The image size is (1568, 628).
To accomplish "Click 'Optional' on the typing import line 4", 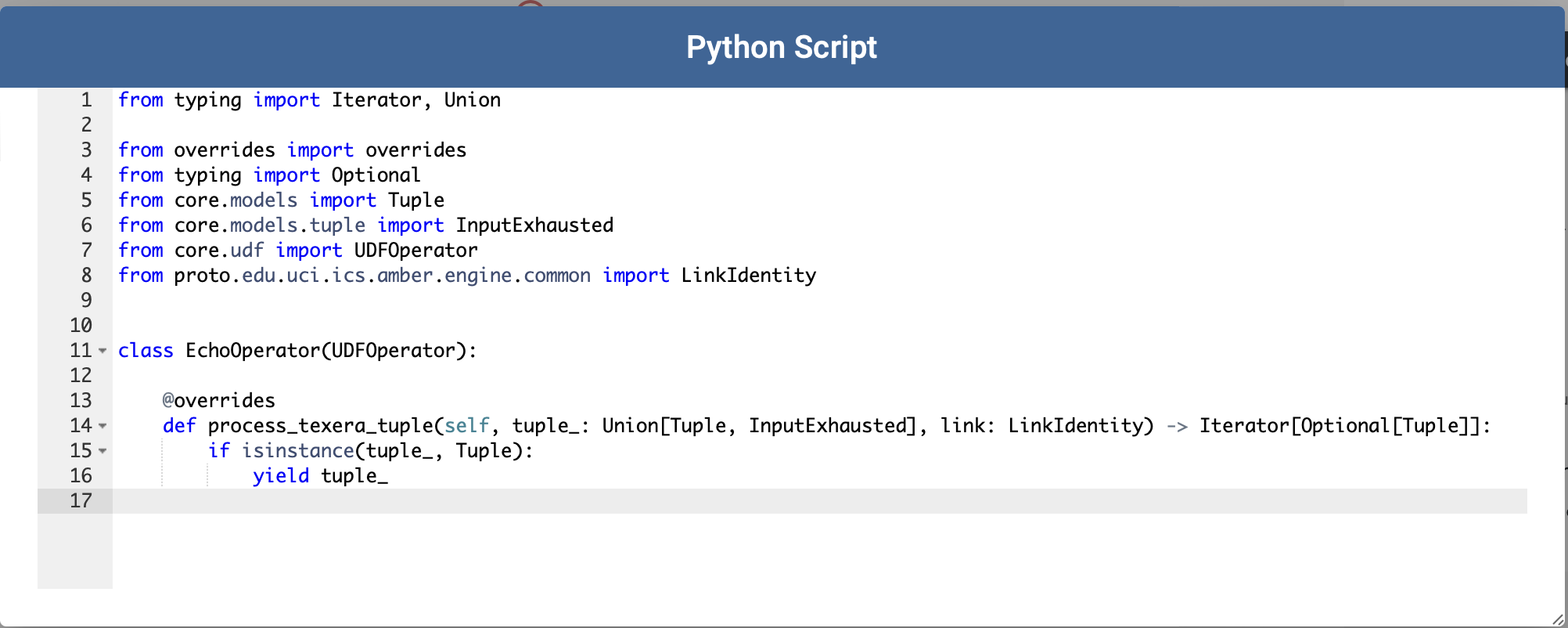I will point(376,175).
